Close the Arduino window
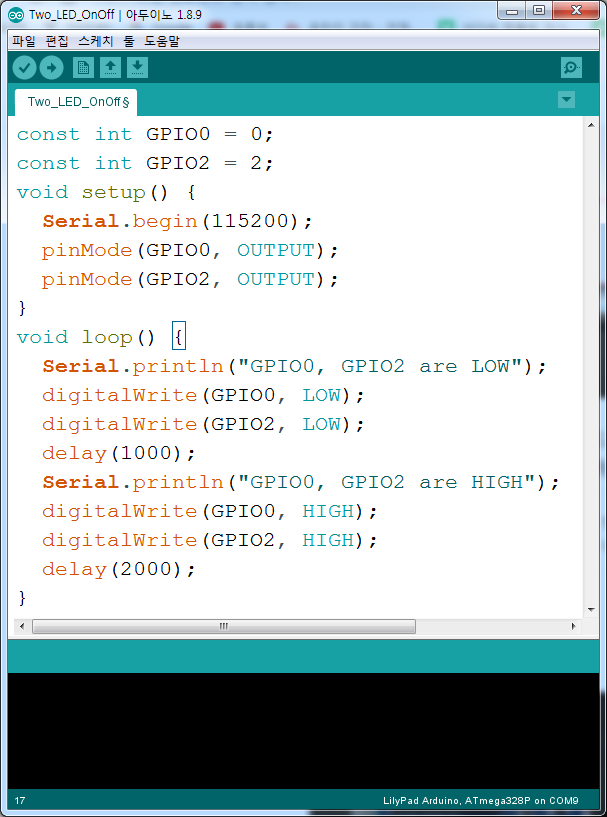 (575, 10)
